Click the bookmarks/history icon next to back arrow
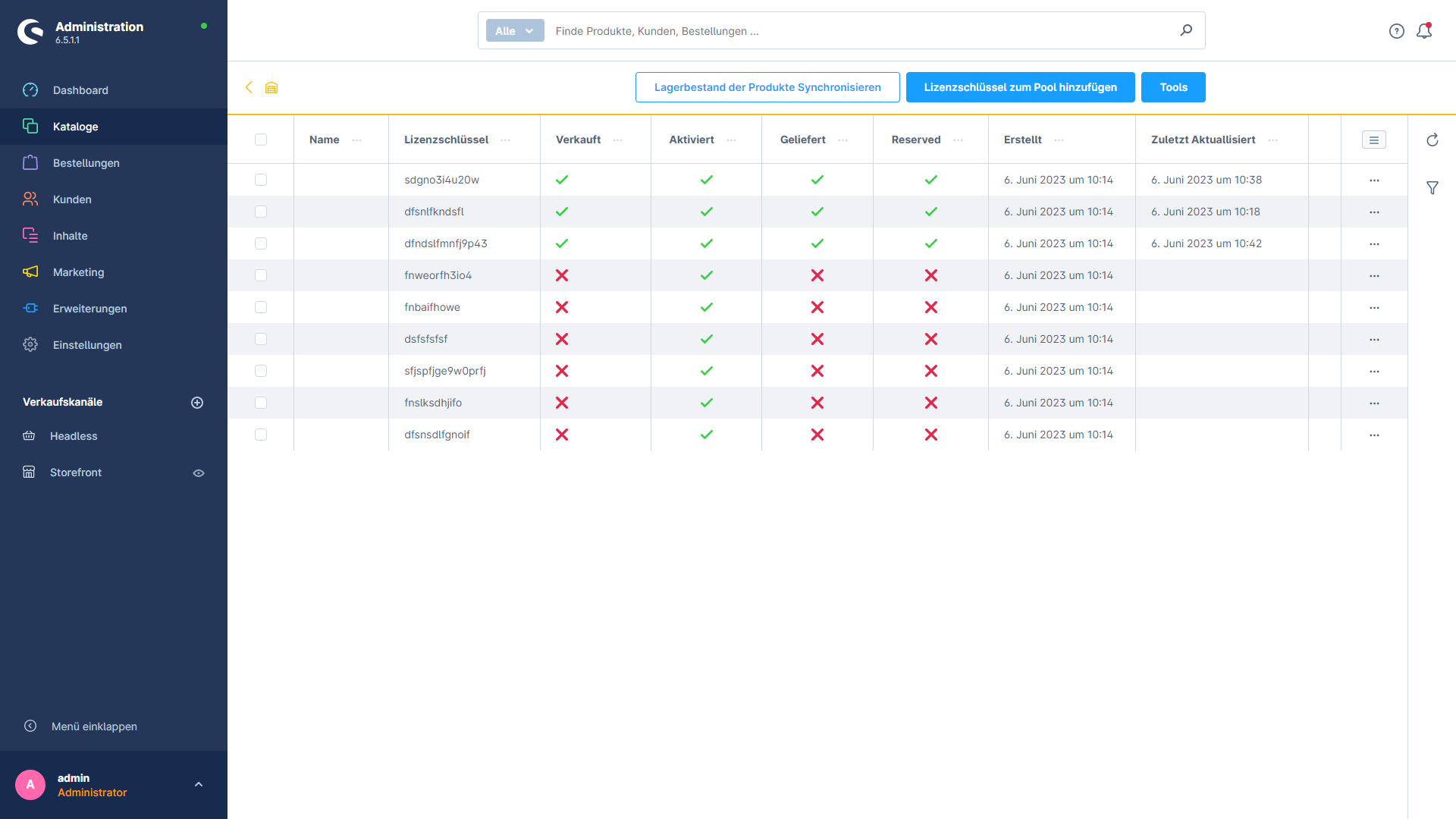 [x=272, y=87]
